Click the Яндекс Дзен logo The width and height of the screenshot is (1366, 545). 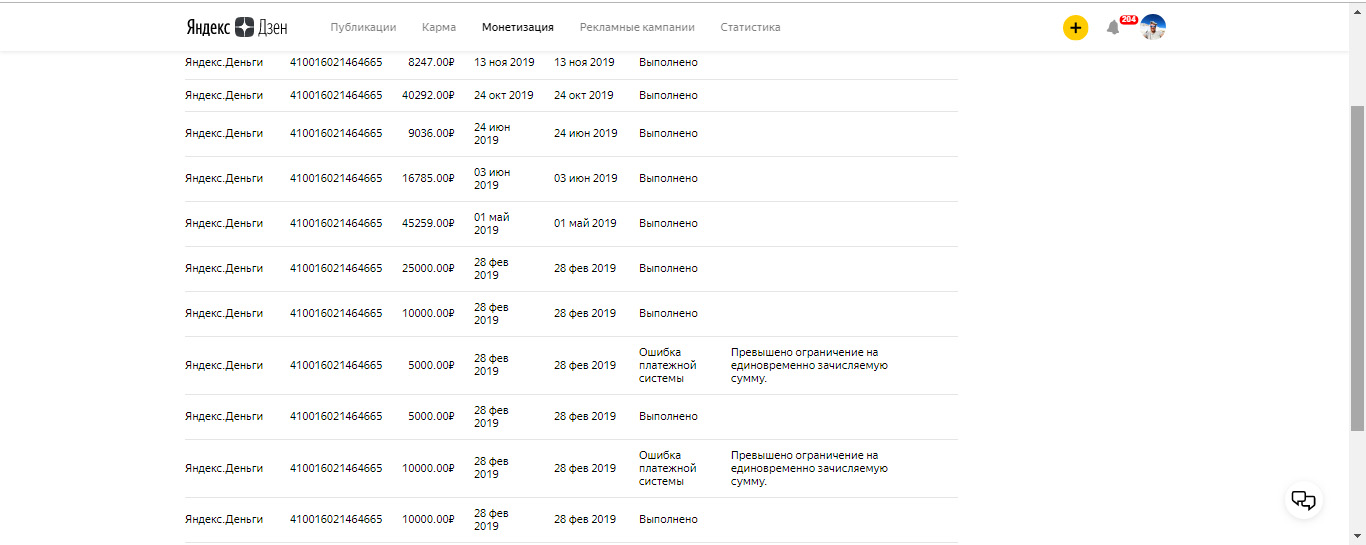coord(235,27)
